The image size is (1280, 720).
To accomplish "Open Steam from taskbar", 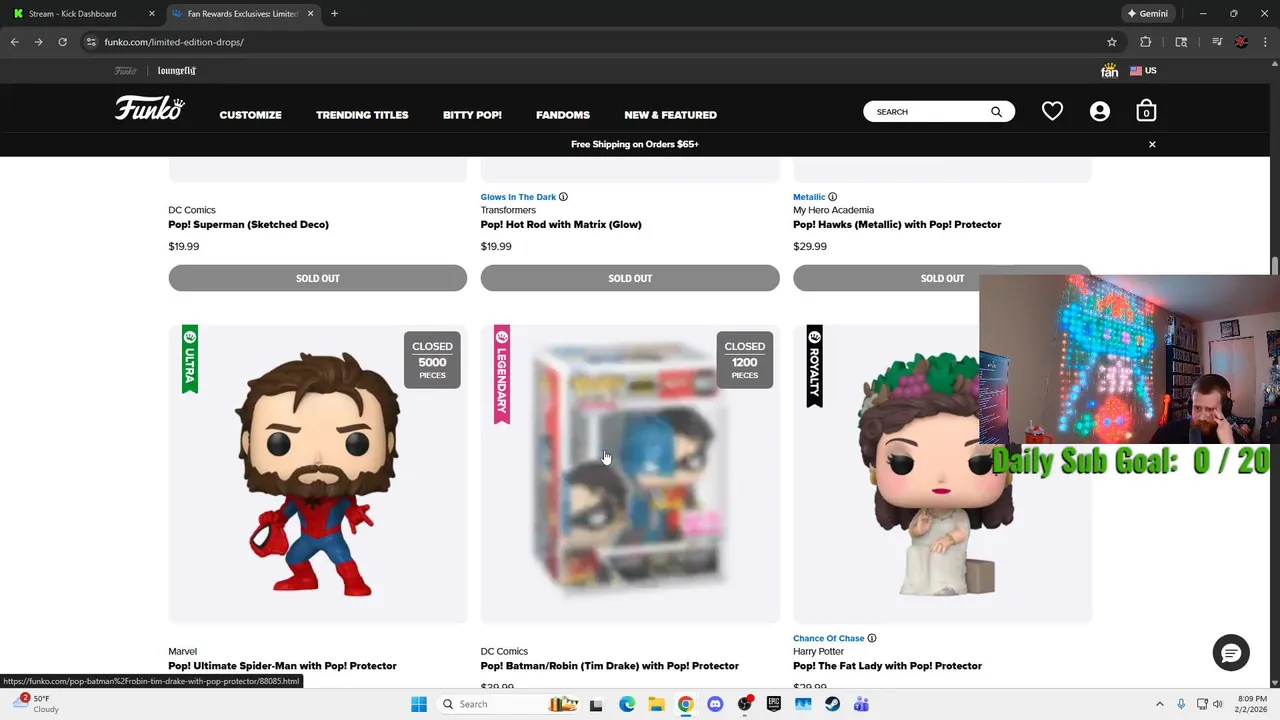I will click(832, 704).
